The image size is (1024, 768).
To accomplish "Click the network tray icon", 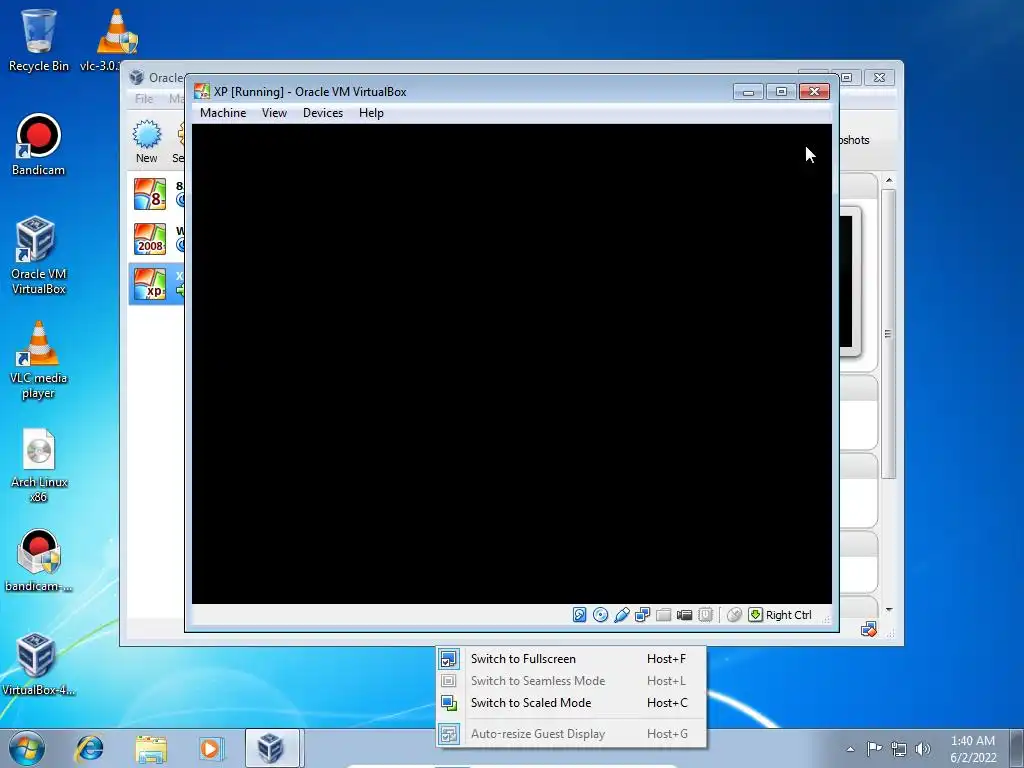I will [x=899, y=749].
